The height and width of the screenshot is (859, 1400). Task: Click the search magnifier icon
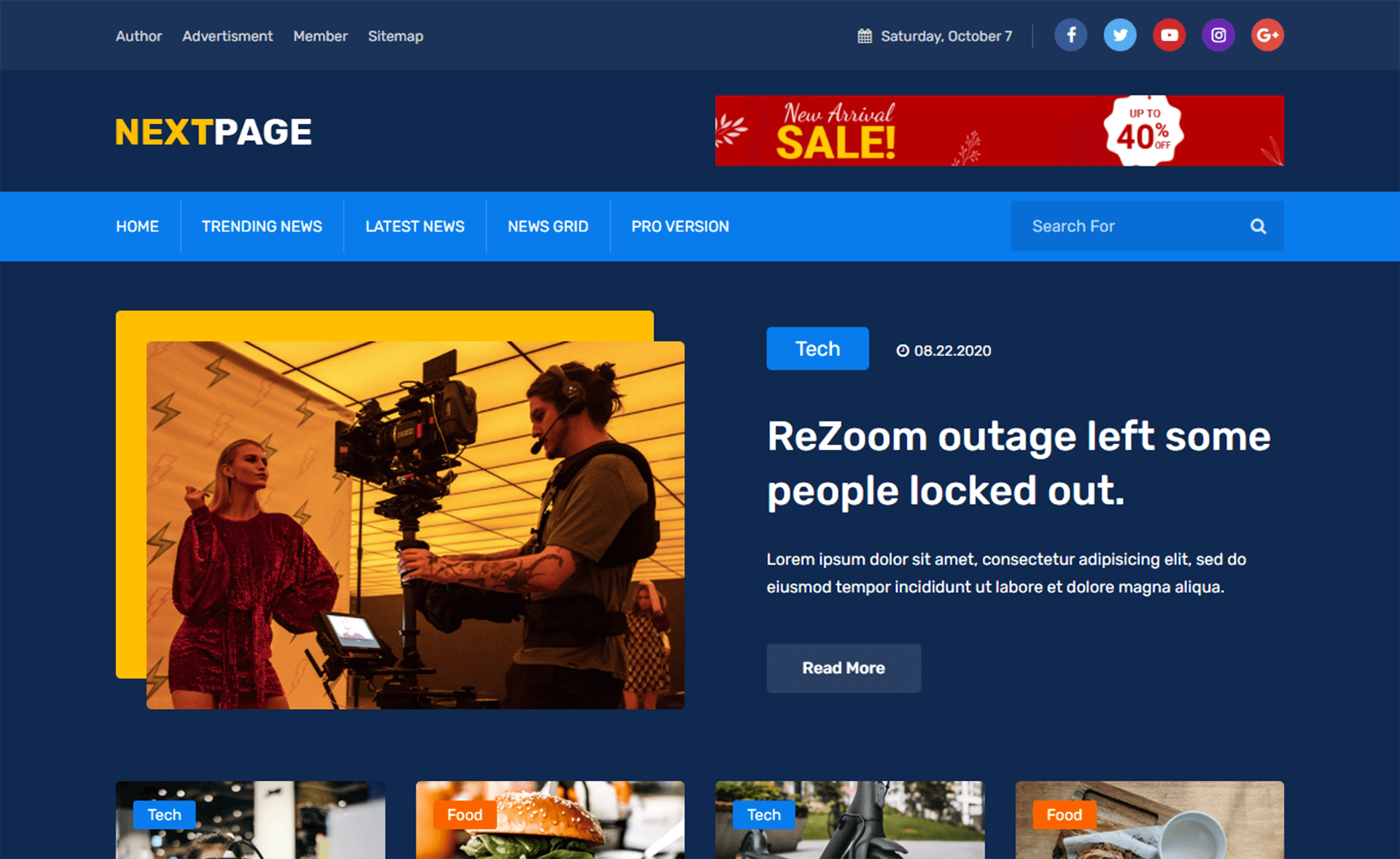point(1258,226)
